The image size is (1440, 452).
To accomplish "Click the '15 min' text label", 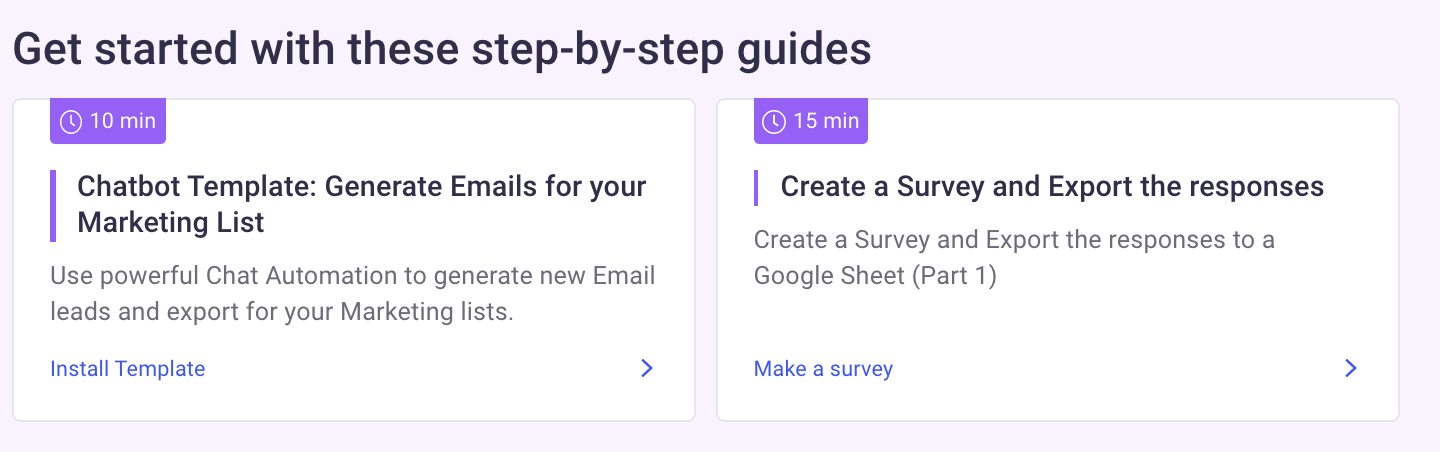I will tap(826, 121).
